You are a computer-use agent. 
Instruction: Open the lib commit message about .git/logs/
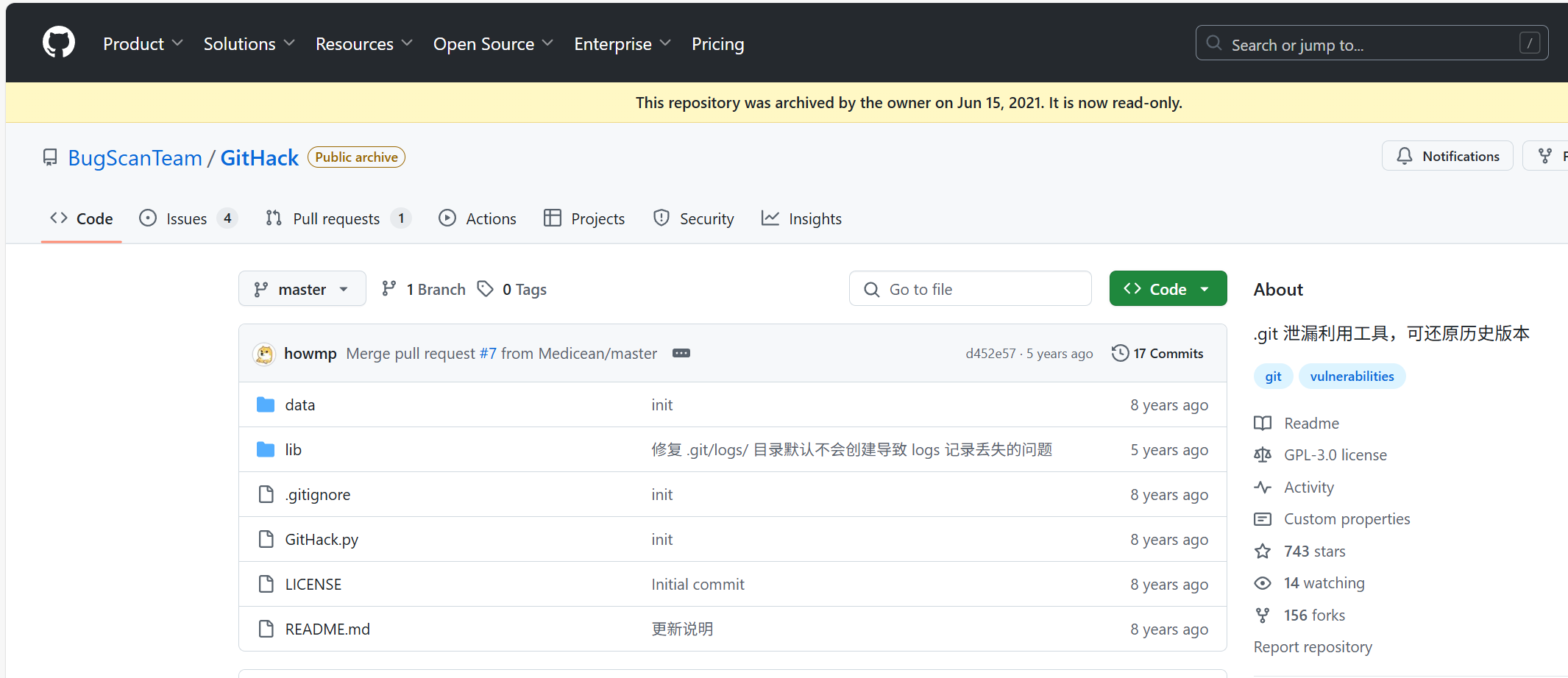(852, 450)
